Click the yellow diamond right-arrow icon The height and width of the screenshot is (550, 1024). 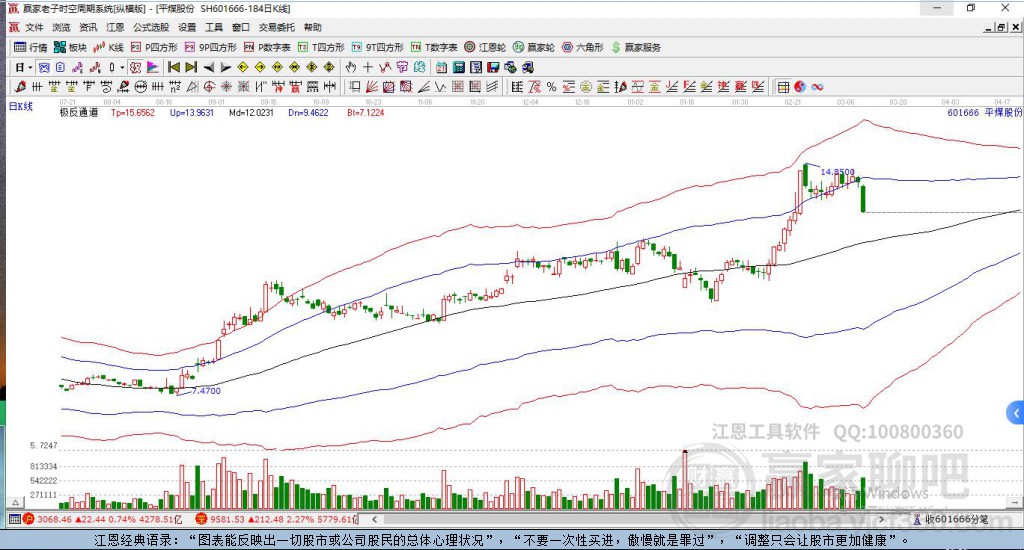(260, 67)
